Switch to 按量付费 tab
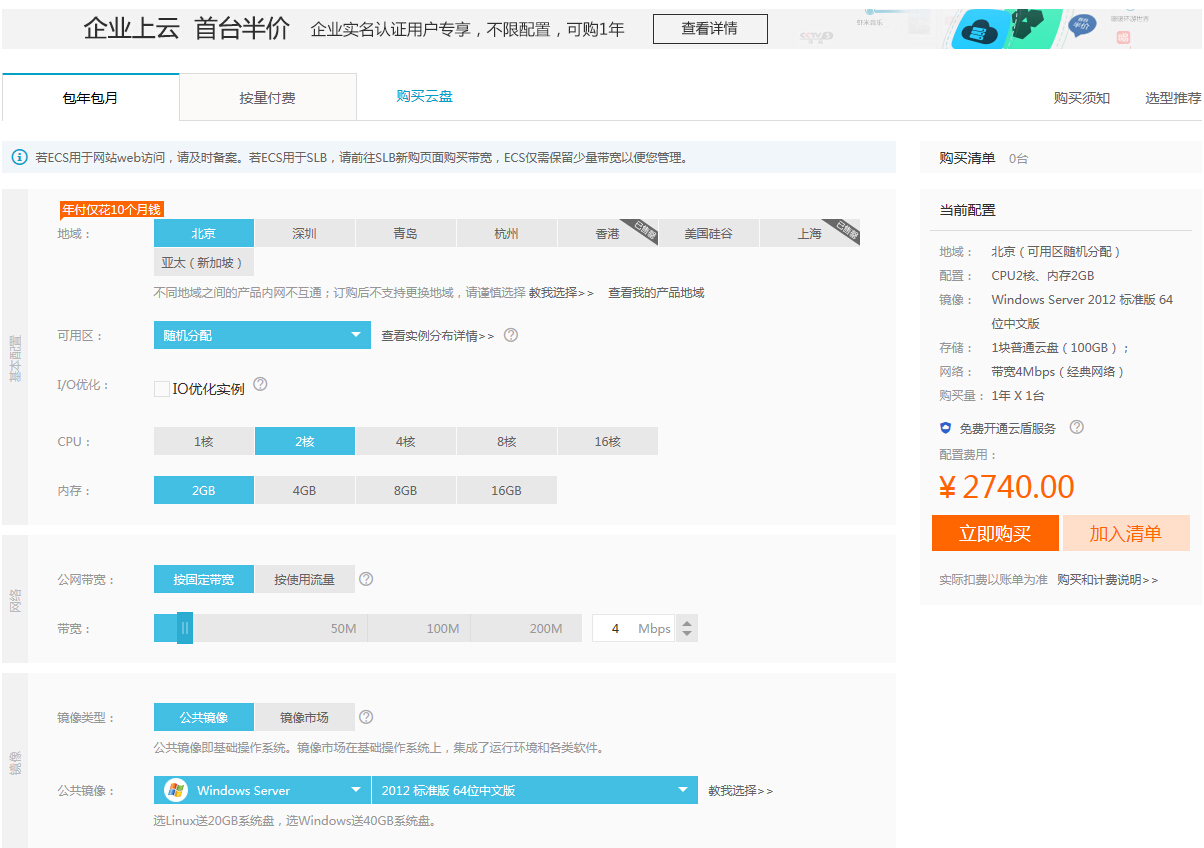This screenshot has height=848, width=1204. [x=268, y=97]
